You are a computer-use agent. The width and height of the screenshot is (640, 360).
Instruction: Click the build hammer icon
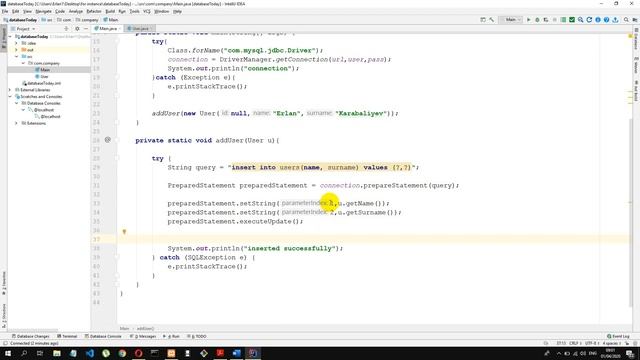click(491, 20)
